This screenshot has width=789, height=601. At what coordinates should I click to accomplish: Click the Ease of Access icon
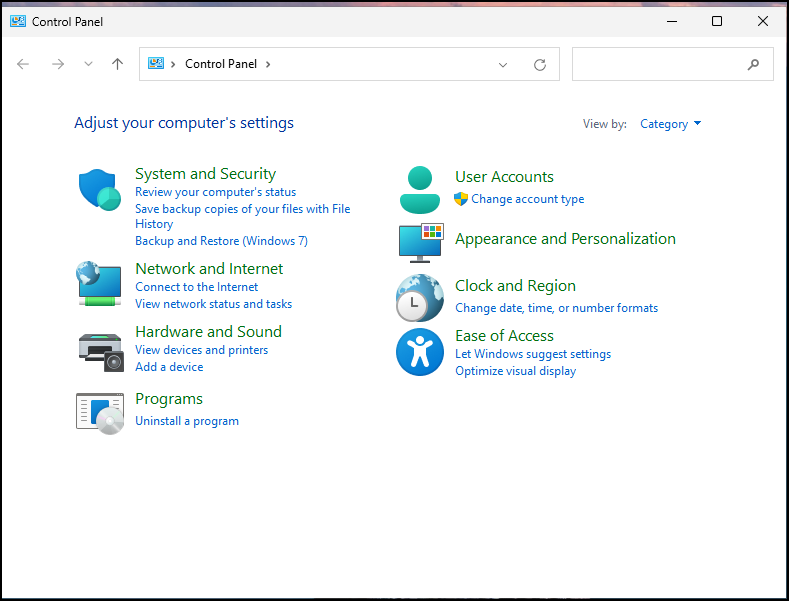420,352
